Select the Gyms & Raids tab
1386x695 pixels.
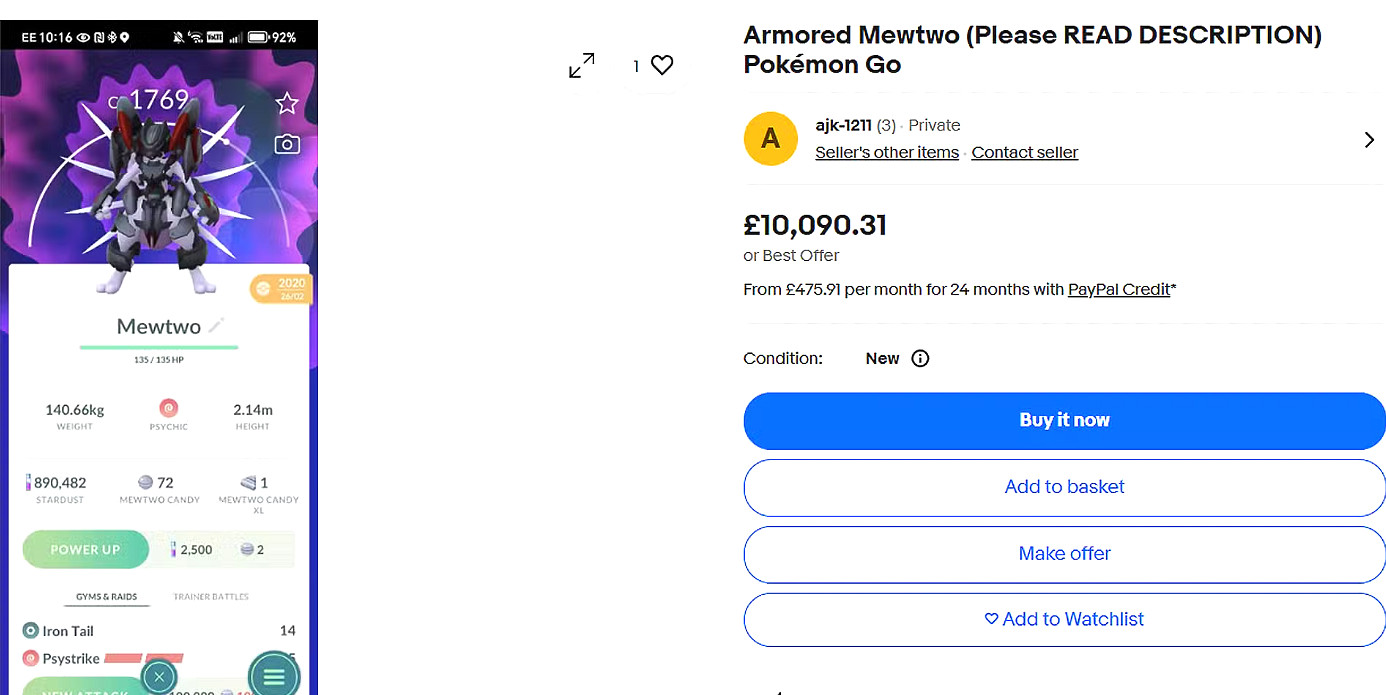point(107,597)
